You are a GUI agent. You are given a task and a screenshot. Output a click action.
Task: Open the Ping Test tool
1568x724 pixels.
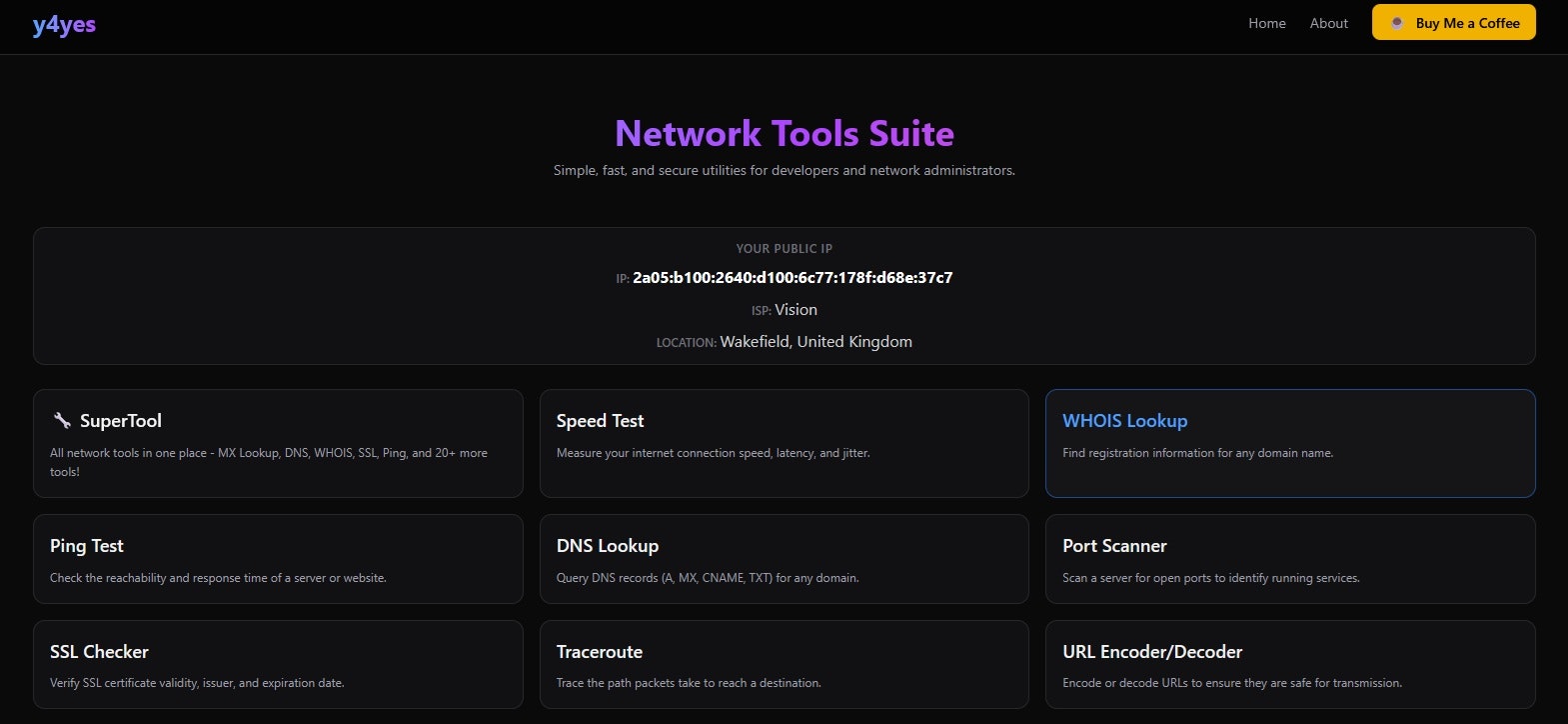pos(278,559)
